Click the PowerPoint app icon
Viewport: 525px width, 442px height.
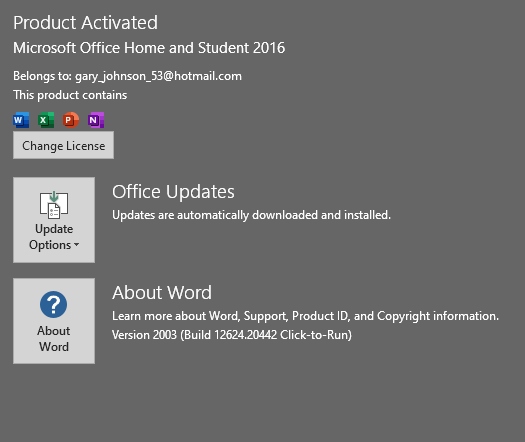(x=71, y=120)
